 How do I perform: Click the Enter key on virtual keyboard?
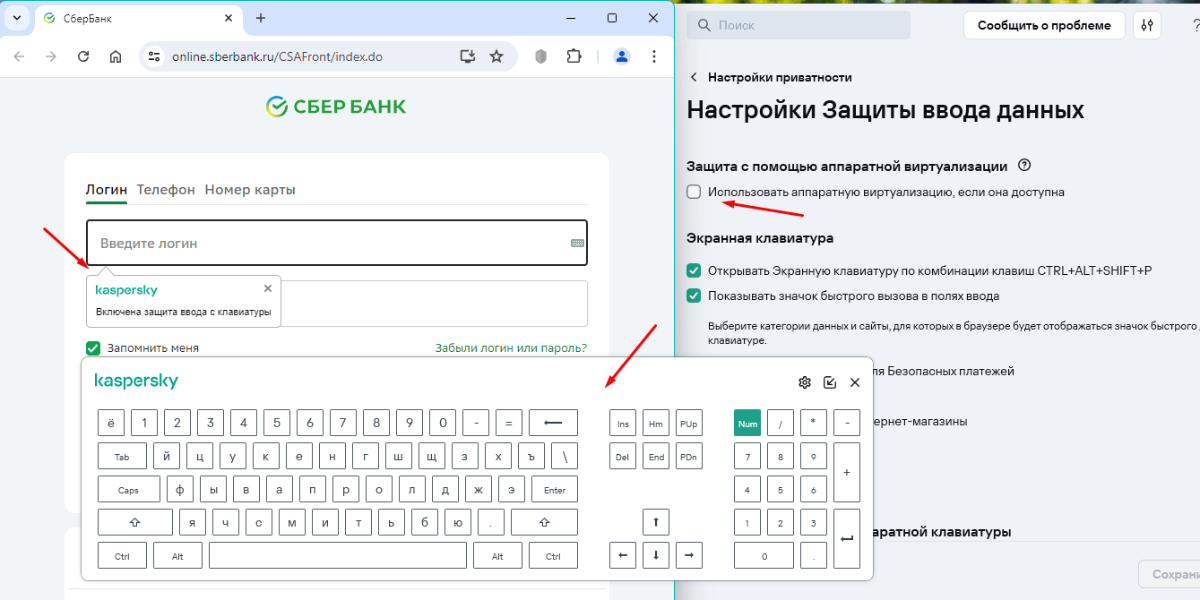[555, 490]
